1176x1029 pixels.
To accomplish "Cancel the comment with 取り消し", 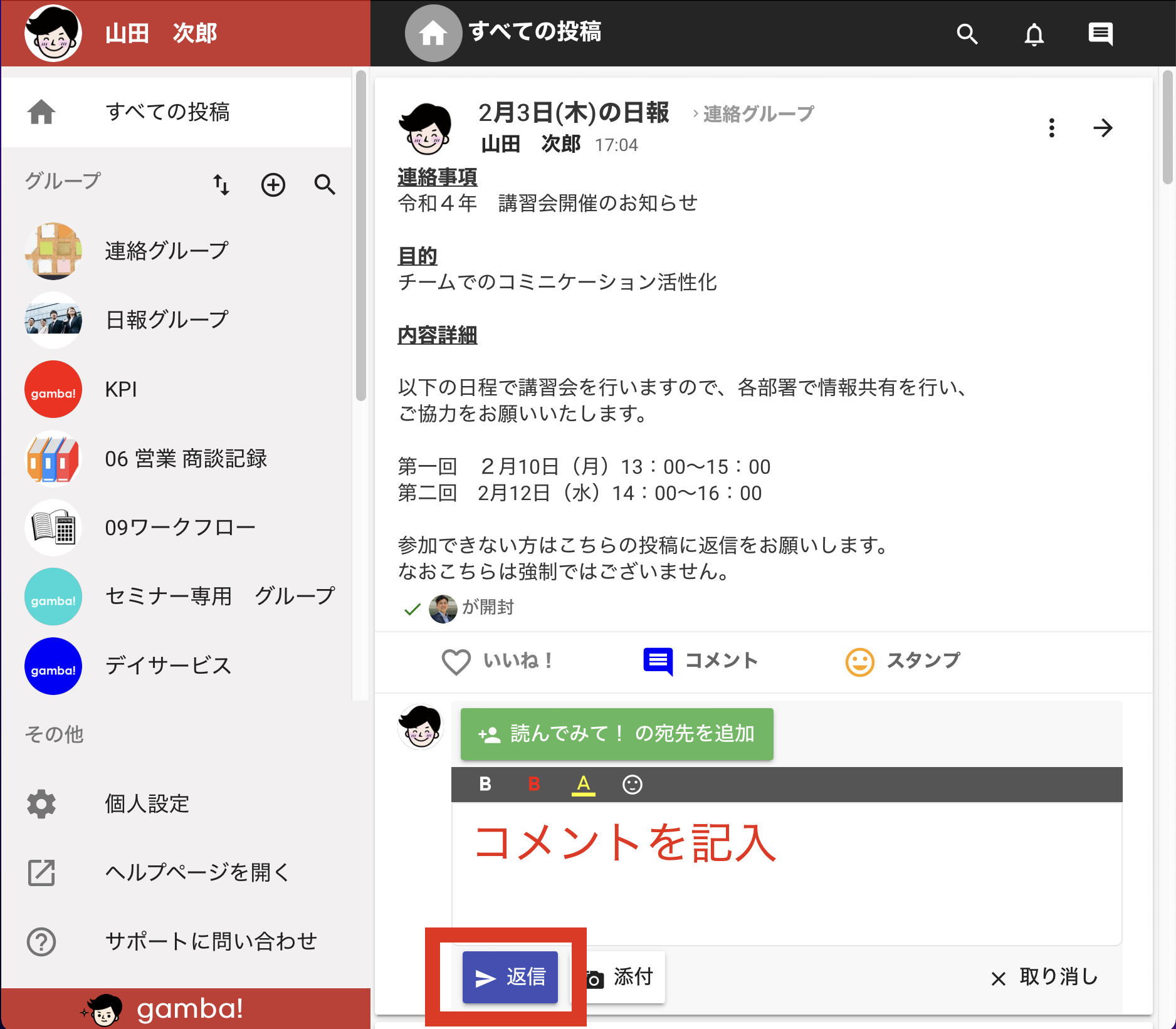I will [1044, 977].
